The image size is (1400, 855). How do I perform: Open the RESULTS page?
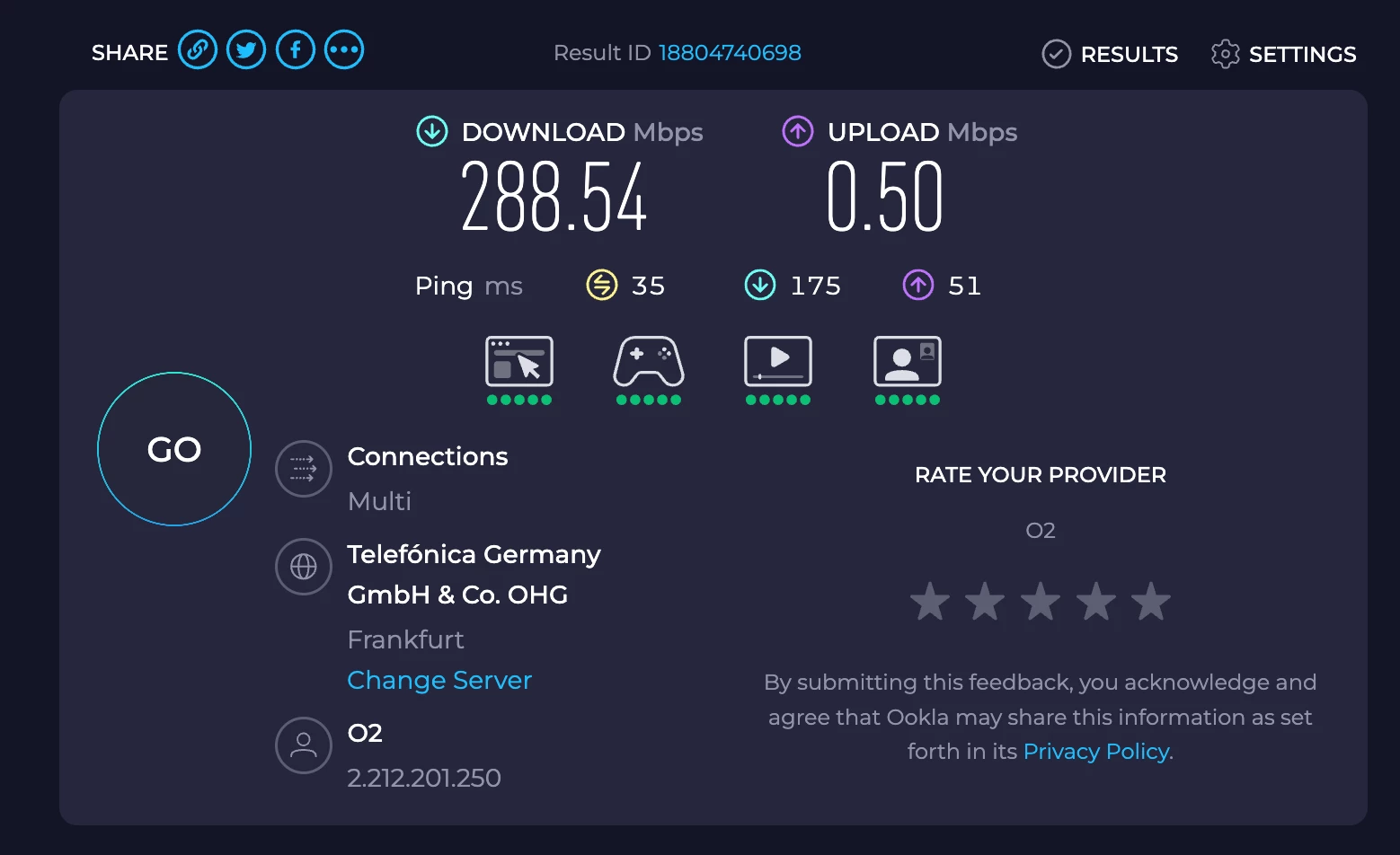tap(1111, 54)
